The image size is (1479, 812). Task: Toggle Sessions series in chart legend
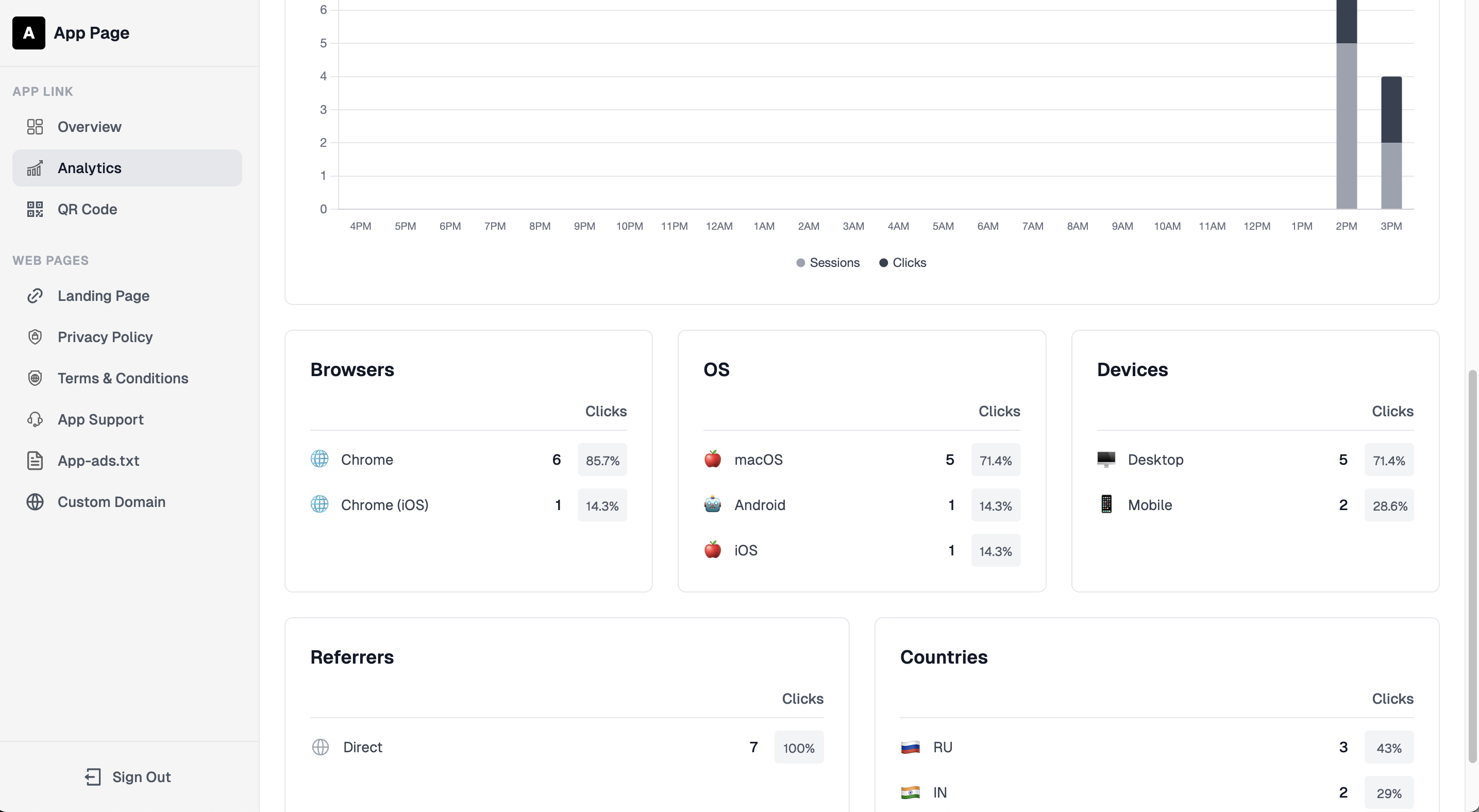[x=827, y=263]
